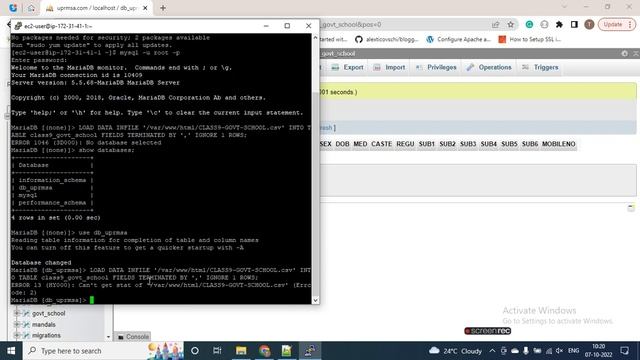Click the browser home icon tab
This screenshot has height=360, width=640.
[31, 8]
